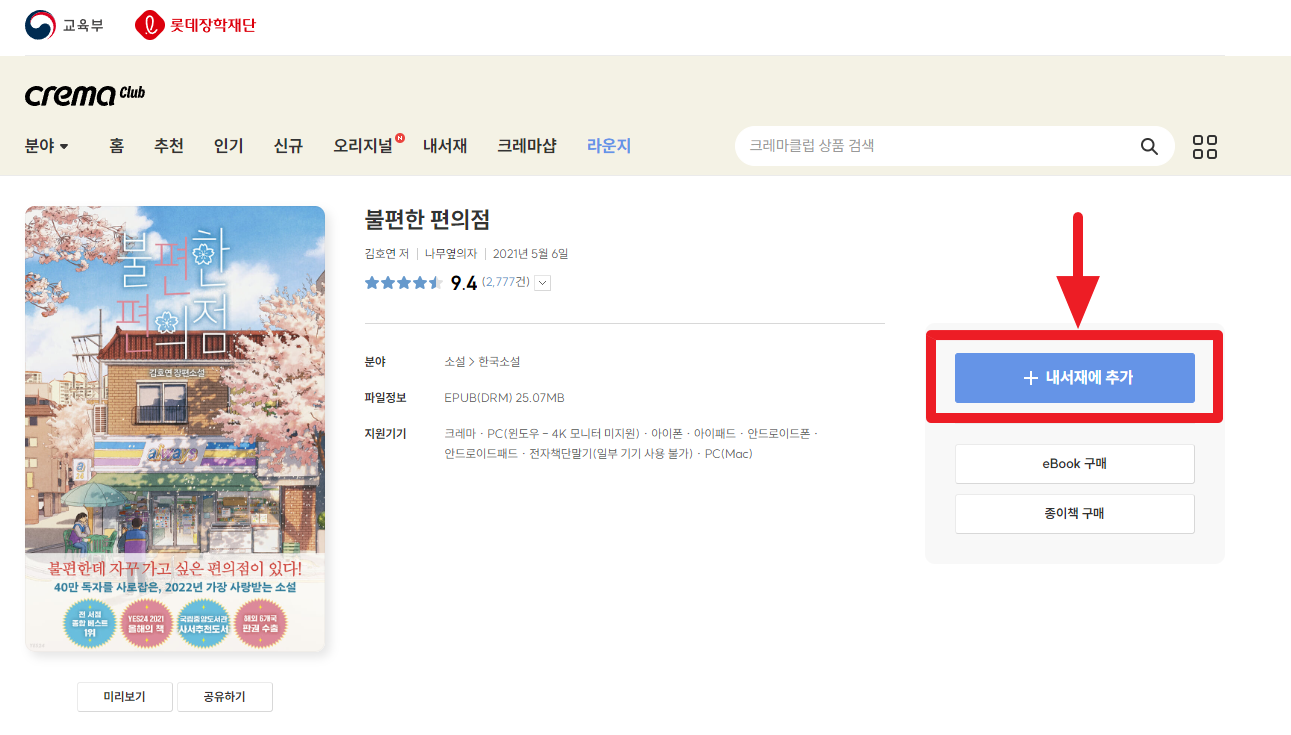1291x735 pixels.
Task: Click the 교육부 logo
Action: point(65,25)
